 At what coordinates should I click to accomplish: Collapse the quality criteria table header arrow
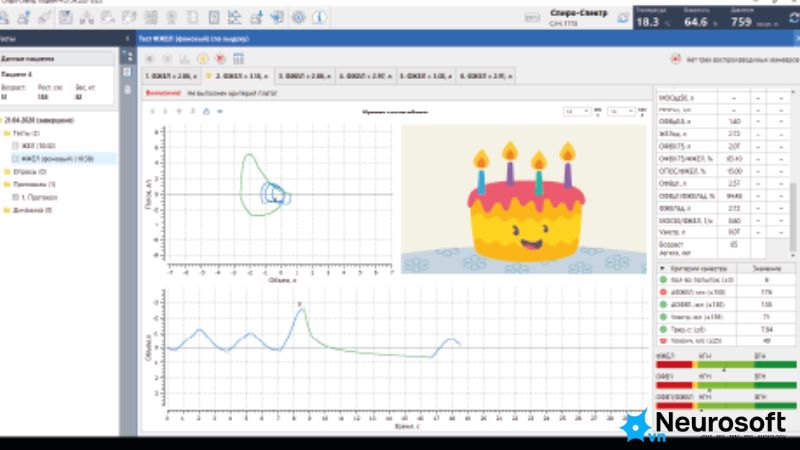pyautogui.click(x=662, y=268)
